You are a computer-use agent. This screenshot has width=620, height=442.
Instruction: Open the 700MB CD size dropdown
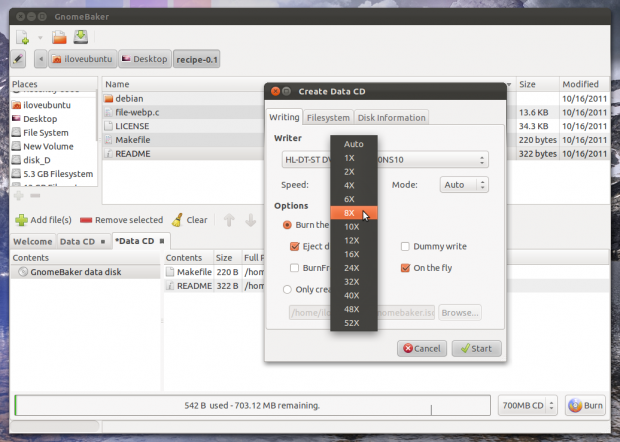coord(527,405)
